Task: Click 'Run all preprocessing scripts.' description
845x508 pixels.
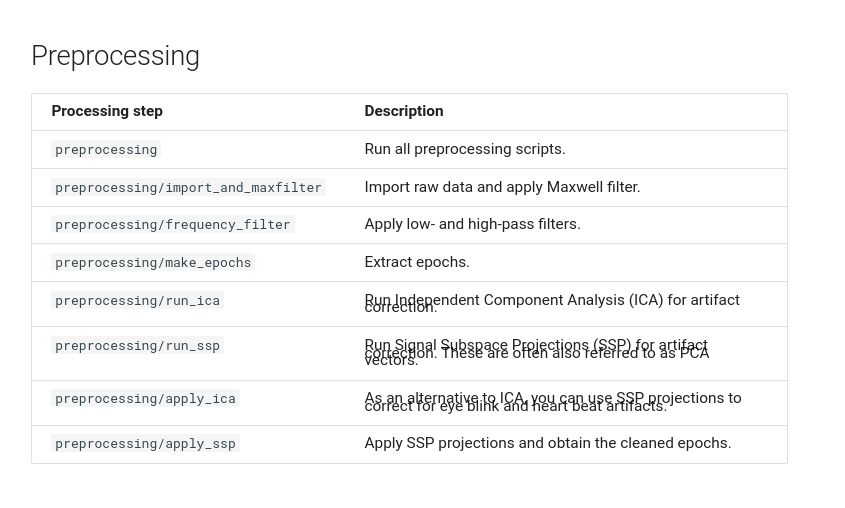Action: (465, 149)
